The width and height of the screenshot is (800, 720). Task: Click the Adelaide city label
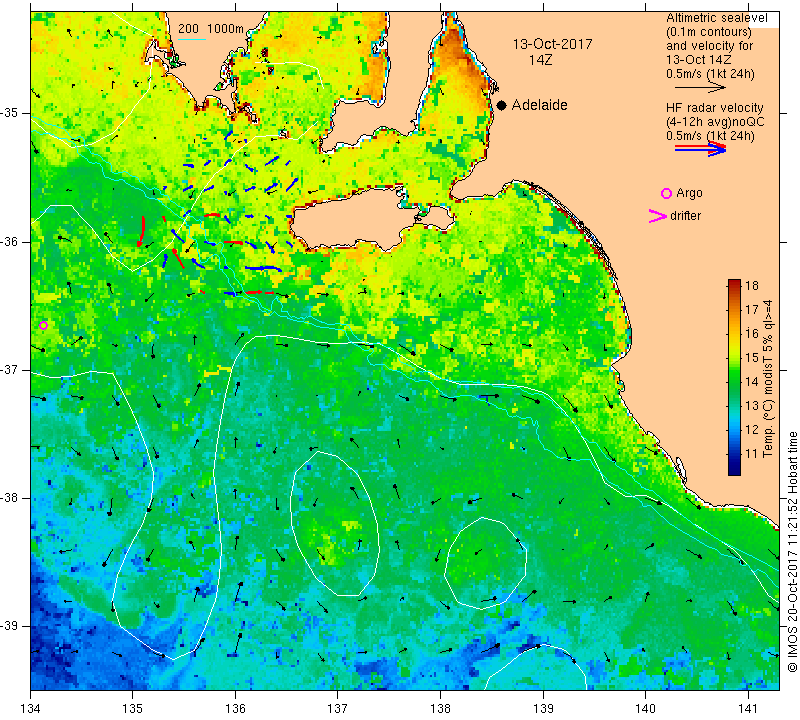click(x=540, y=105)
